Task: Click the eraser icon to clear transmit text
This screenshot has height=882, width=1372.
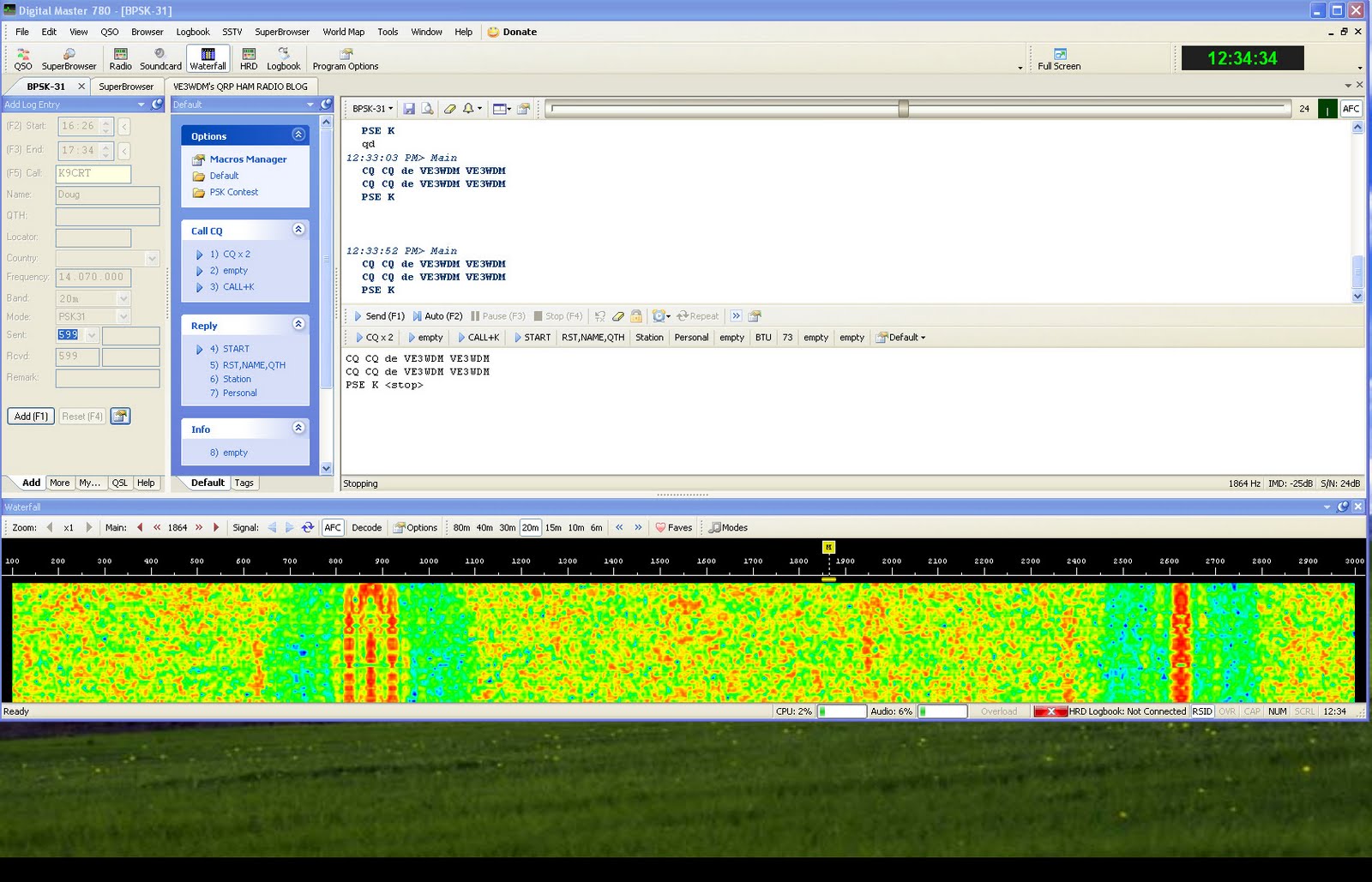Action: tap(451, 108)
